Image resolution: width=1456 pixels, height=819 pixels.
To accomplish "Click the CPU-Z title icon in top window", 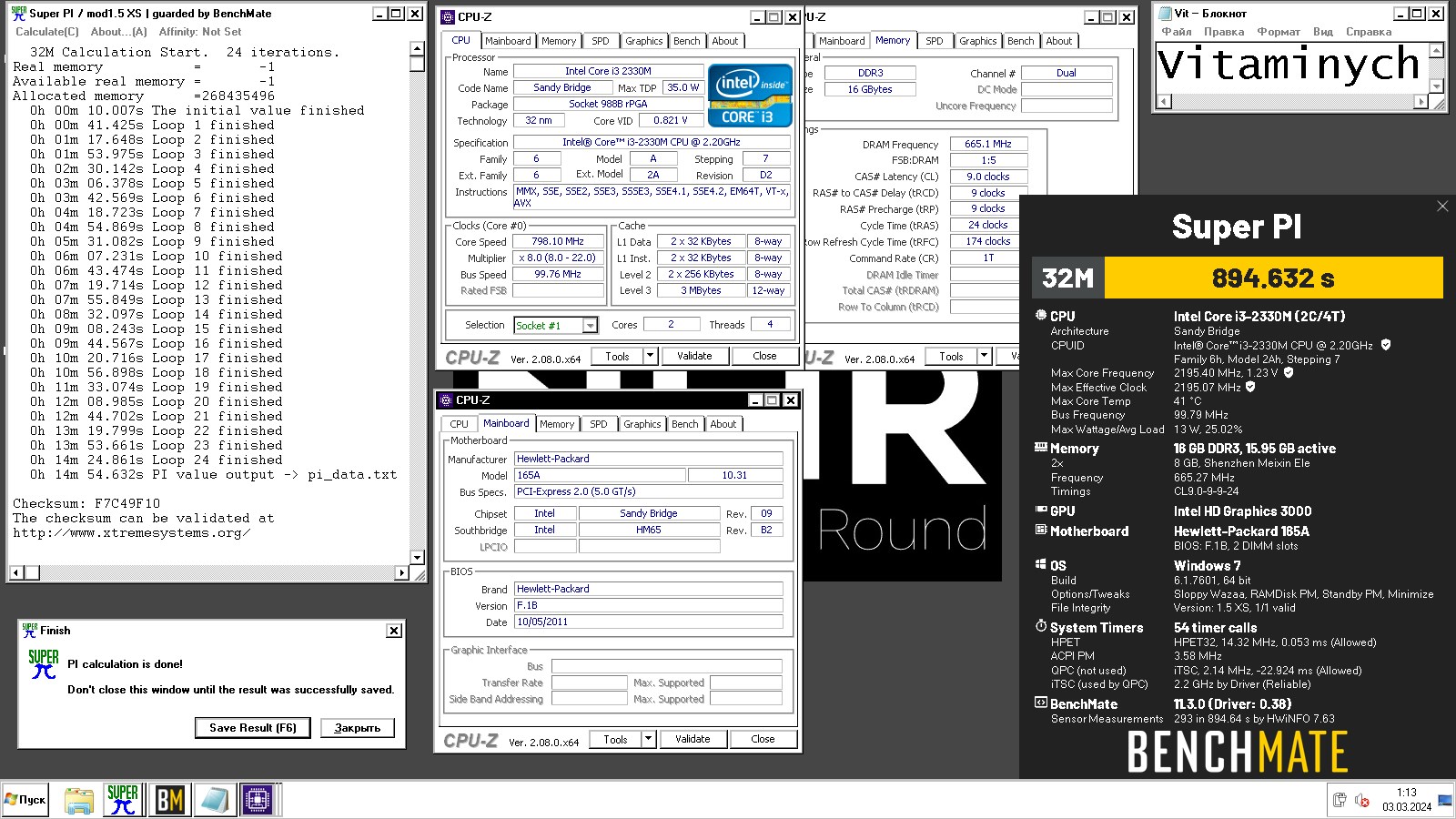I will (447, 16).
